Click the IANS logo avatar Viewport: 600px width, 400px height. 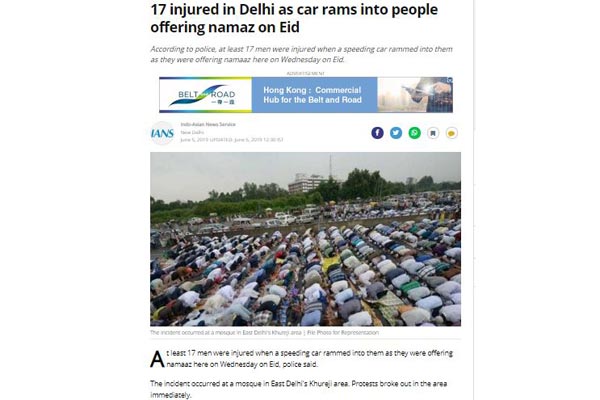(x=162, y=133)
